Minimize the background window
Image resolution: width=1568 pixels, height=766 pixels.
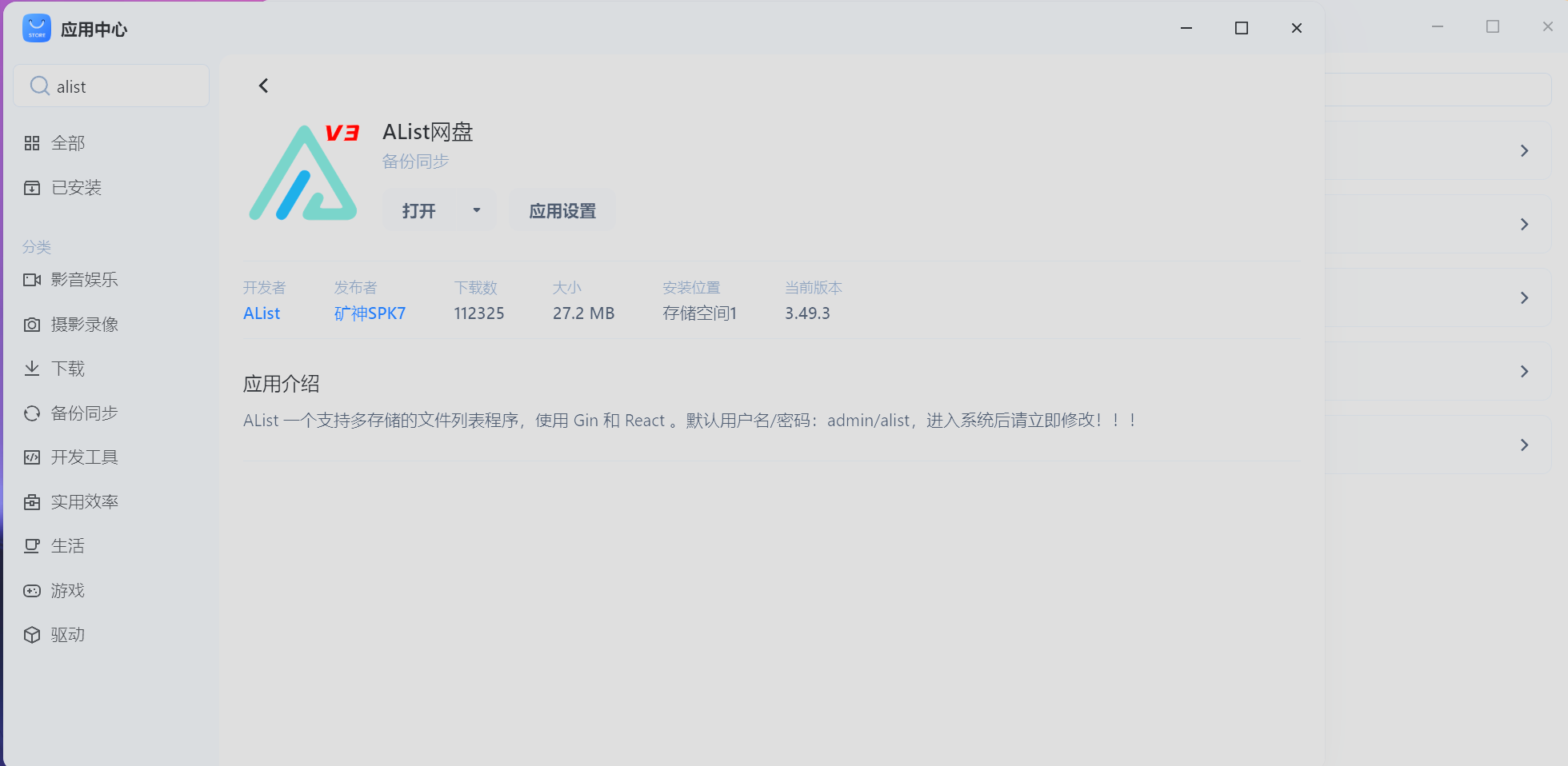click(x=1438, y=26)
